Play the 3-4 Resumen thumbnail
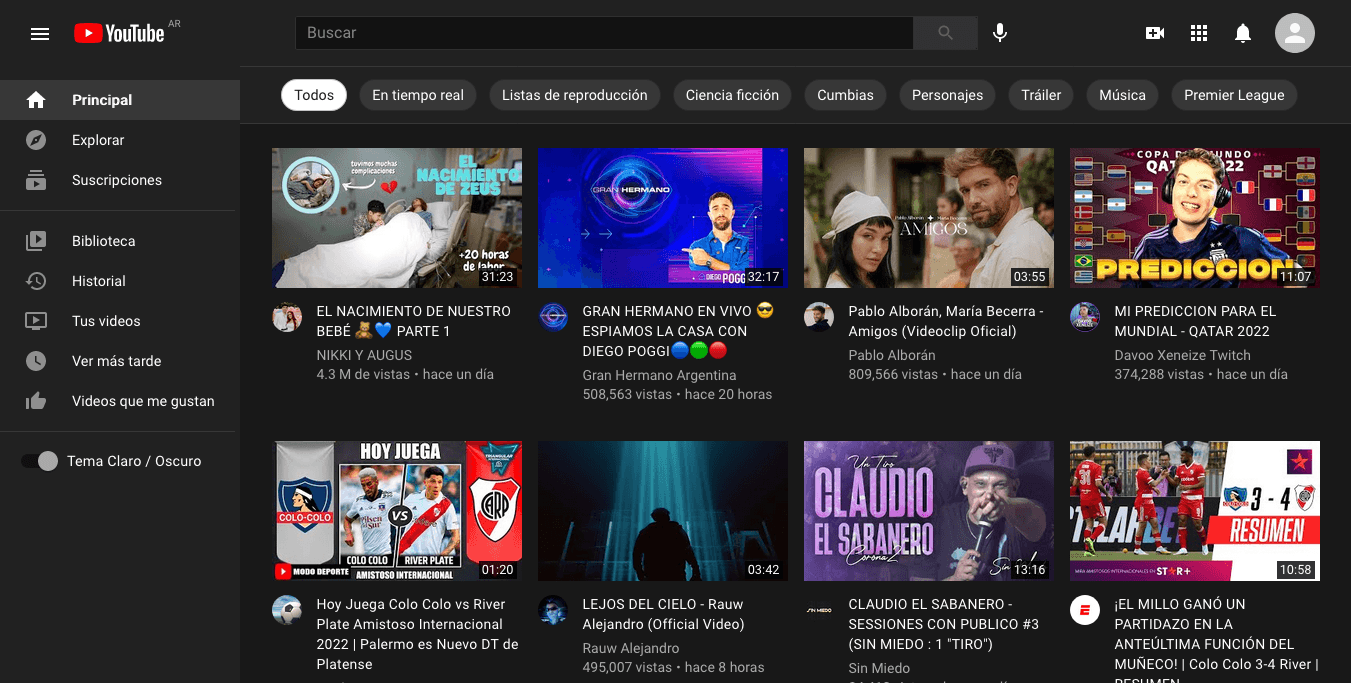Image resolution: width=1351 pixels, height=683 pixels. [x=1195, y=511]
